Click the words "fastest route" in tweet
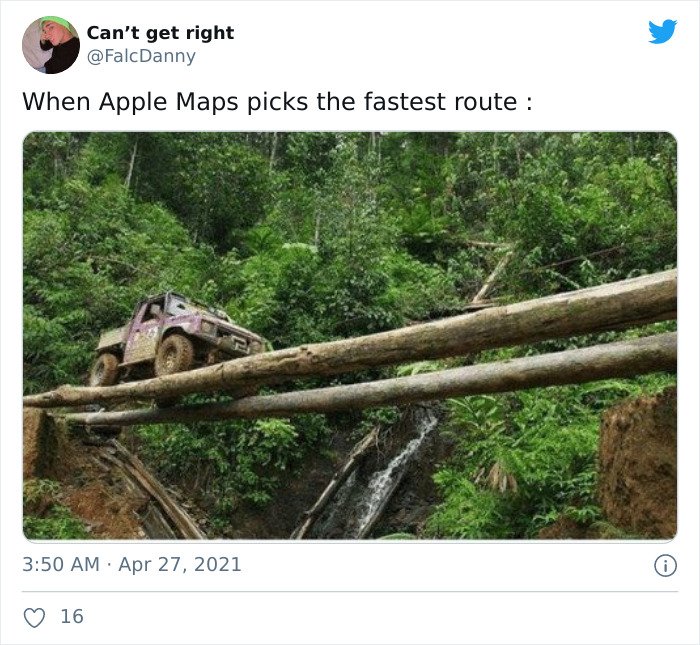 440,102
